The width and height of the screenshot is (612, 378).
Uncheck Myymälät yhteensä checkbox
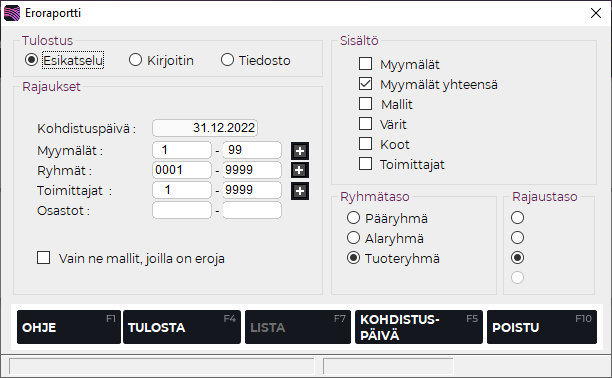point(365,84)
